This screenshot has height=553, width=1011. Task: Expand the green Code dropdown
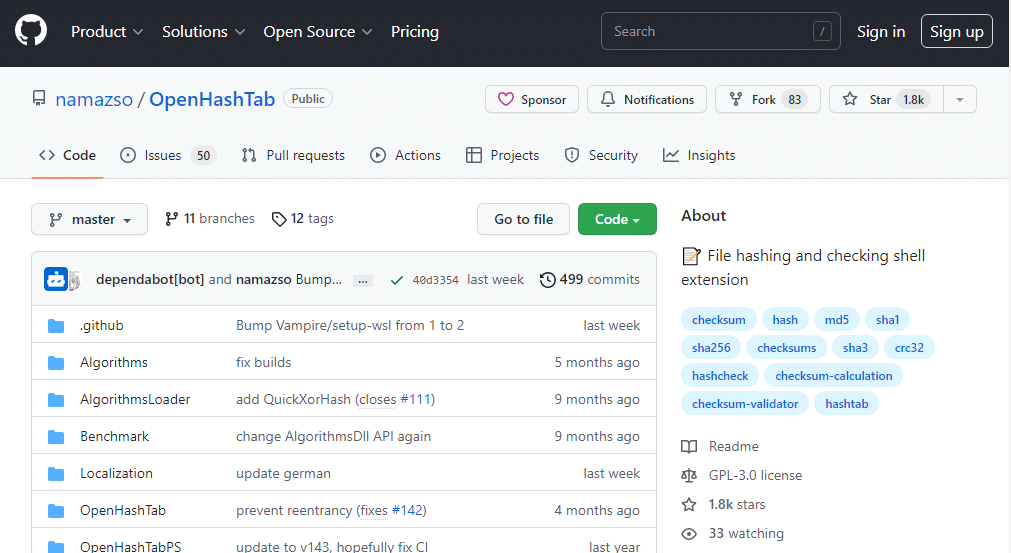click(x=617, y=220)
